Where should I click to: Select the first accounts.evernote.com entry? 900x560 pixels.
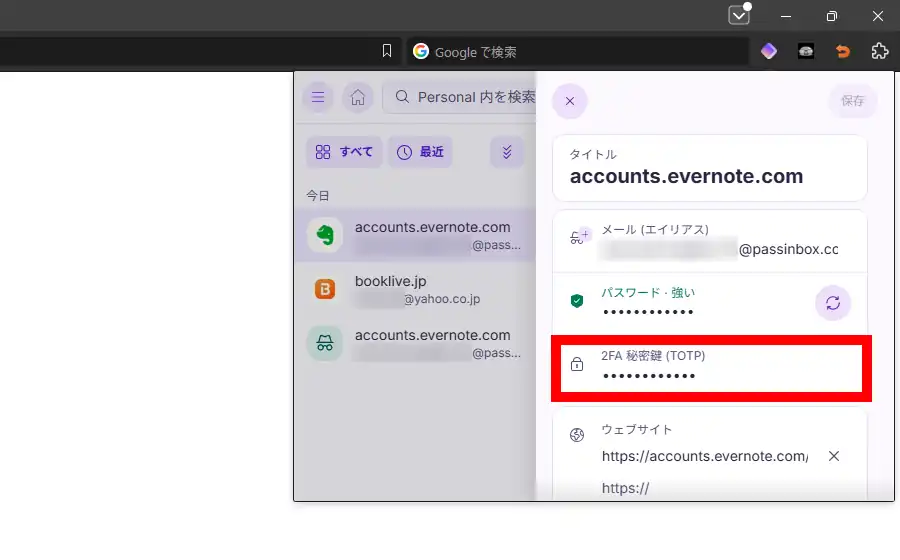[x=415, y=235]
